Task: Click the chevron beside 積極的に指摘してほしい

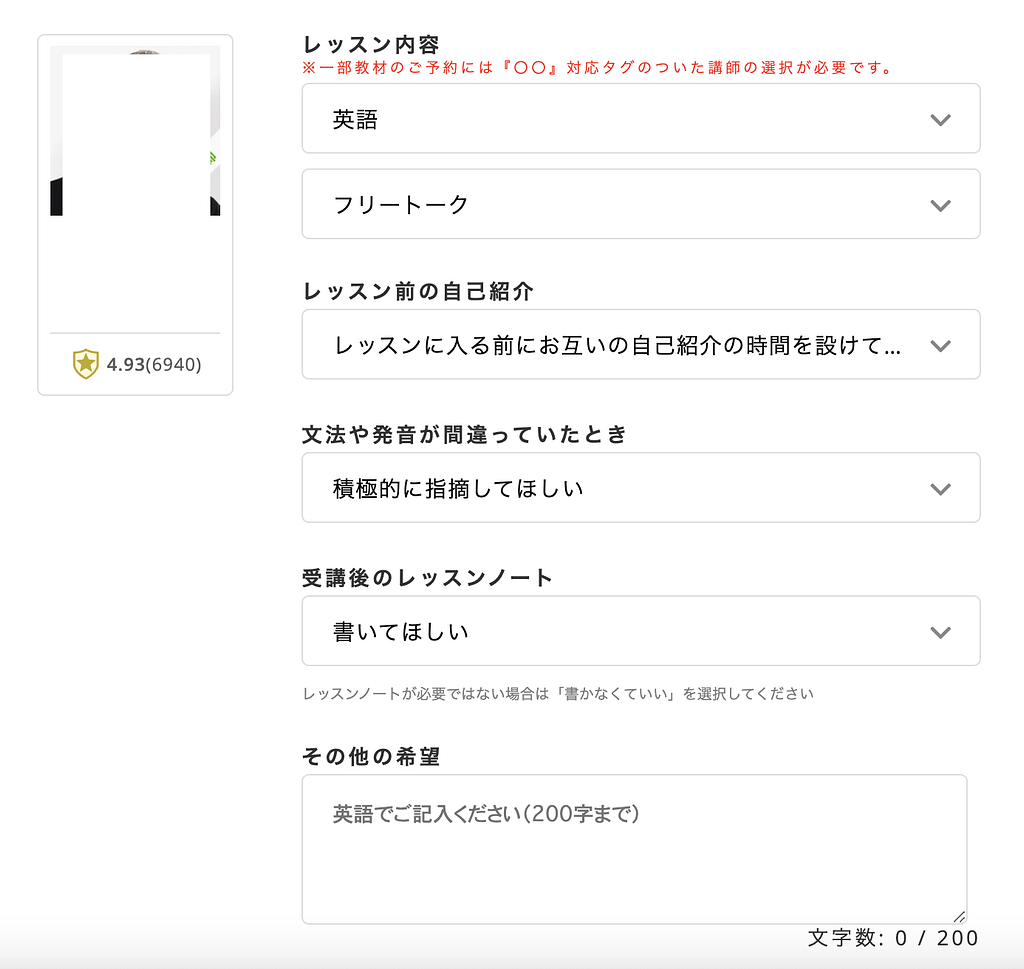Action: tap(939, 488)
